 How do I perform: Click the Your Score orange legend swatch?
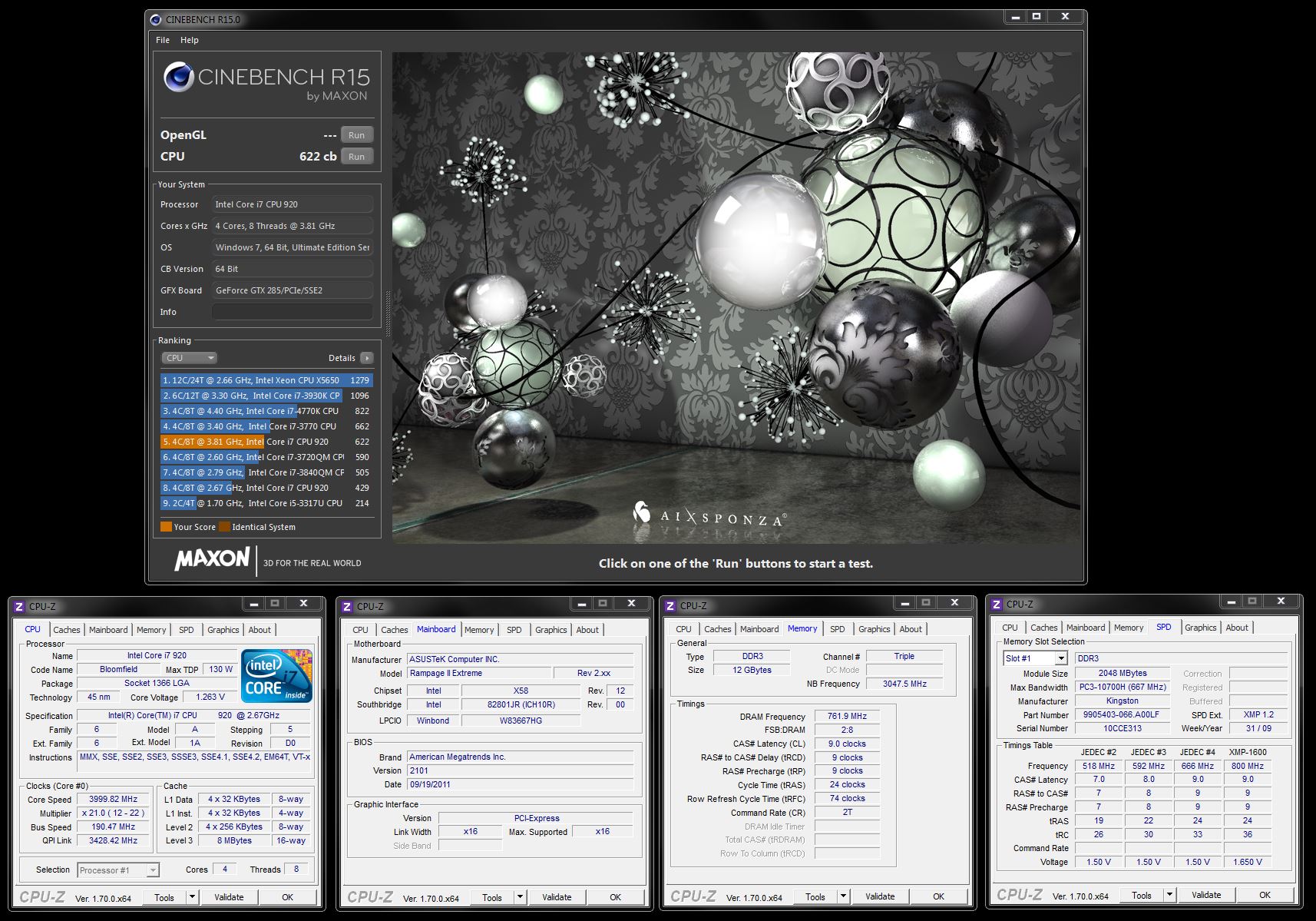coord(166,527)
